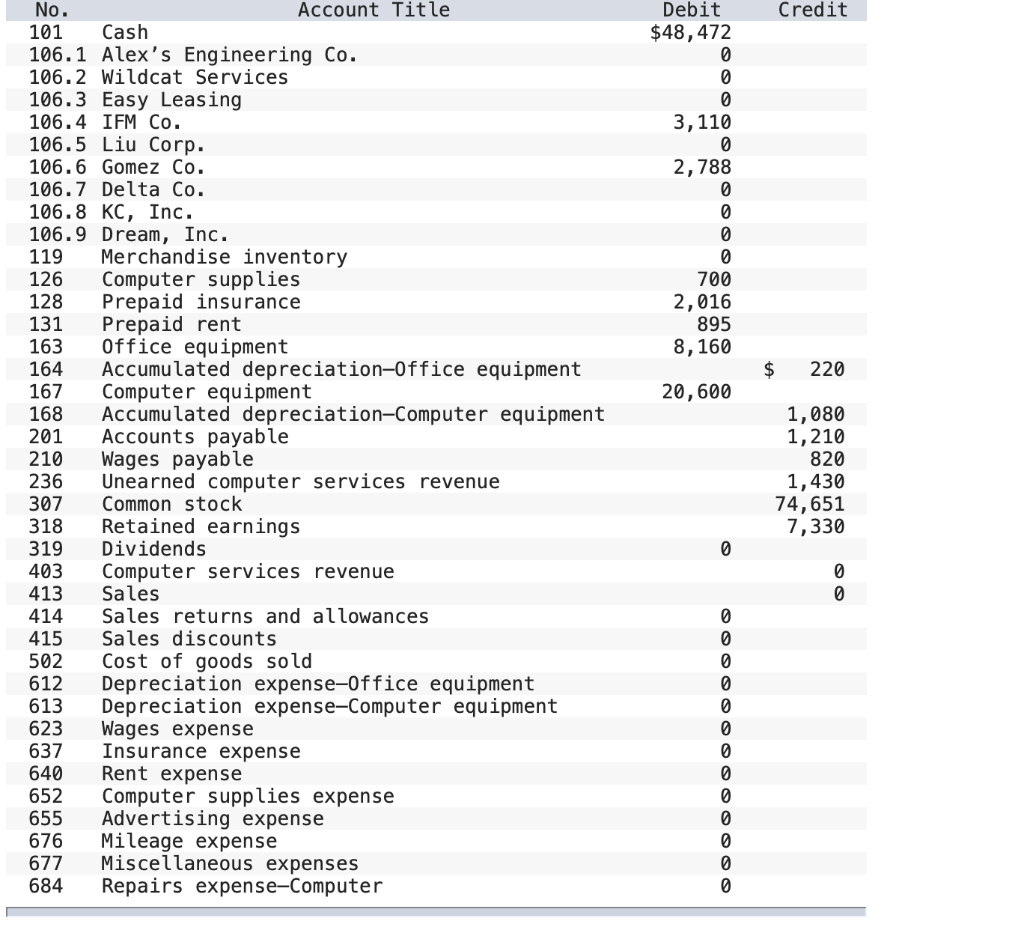Click 'Depreciation expense—Computer equipment' title
The height and width of the screenshot is (942, 1024).
coord(329,706)
